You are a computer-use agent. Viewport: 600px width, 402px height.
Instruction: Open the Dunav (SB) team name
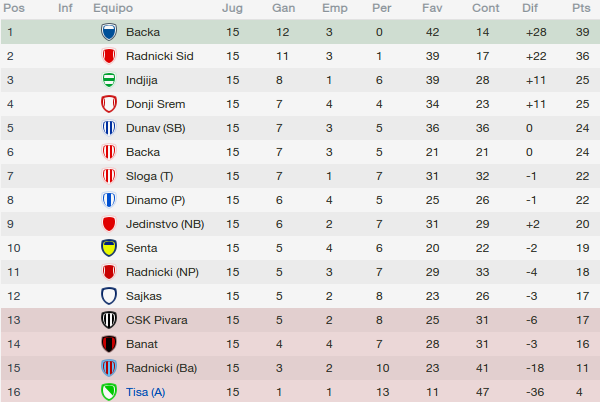point(156,128)
